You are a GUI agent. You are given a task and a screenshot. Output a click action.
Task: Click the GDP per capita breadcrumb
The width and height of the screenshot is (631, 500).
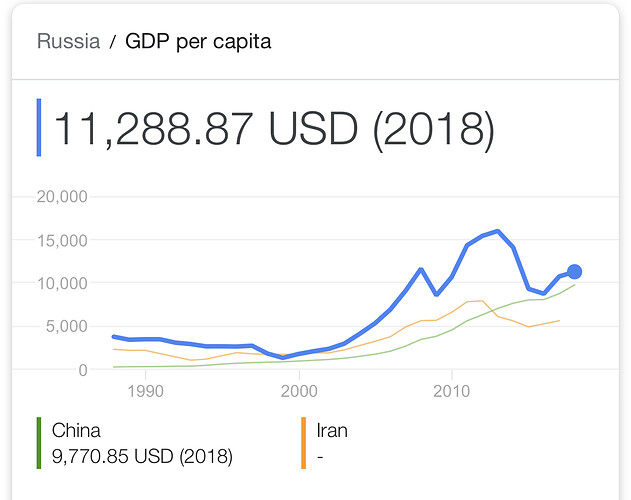click(x=198, y=42)
